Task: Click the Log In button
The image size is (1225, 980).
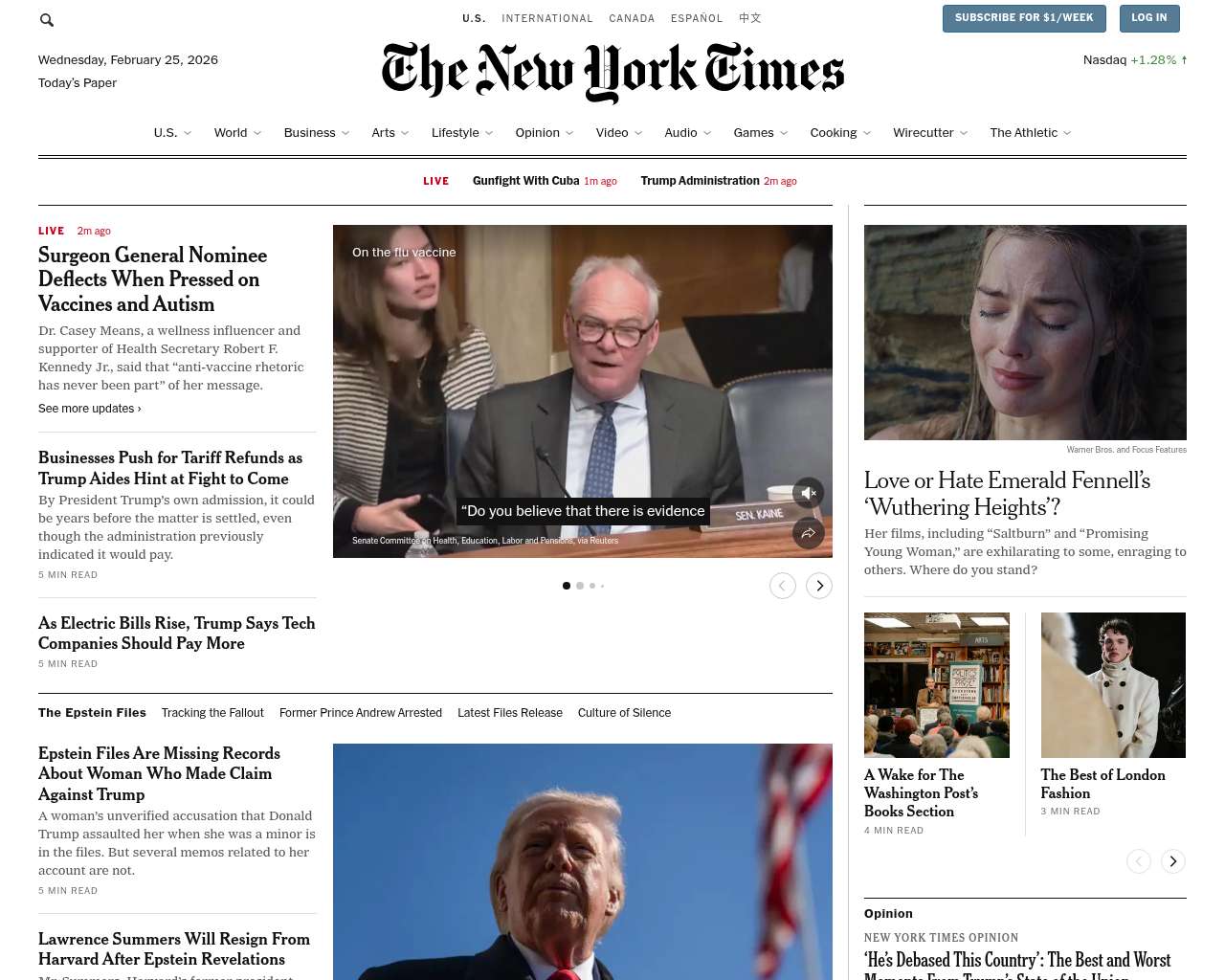Action: pos(1148,18)
